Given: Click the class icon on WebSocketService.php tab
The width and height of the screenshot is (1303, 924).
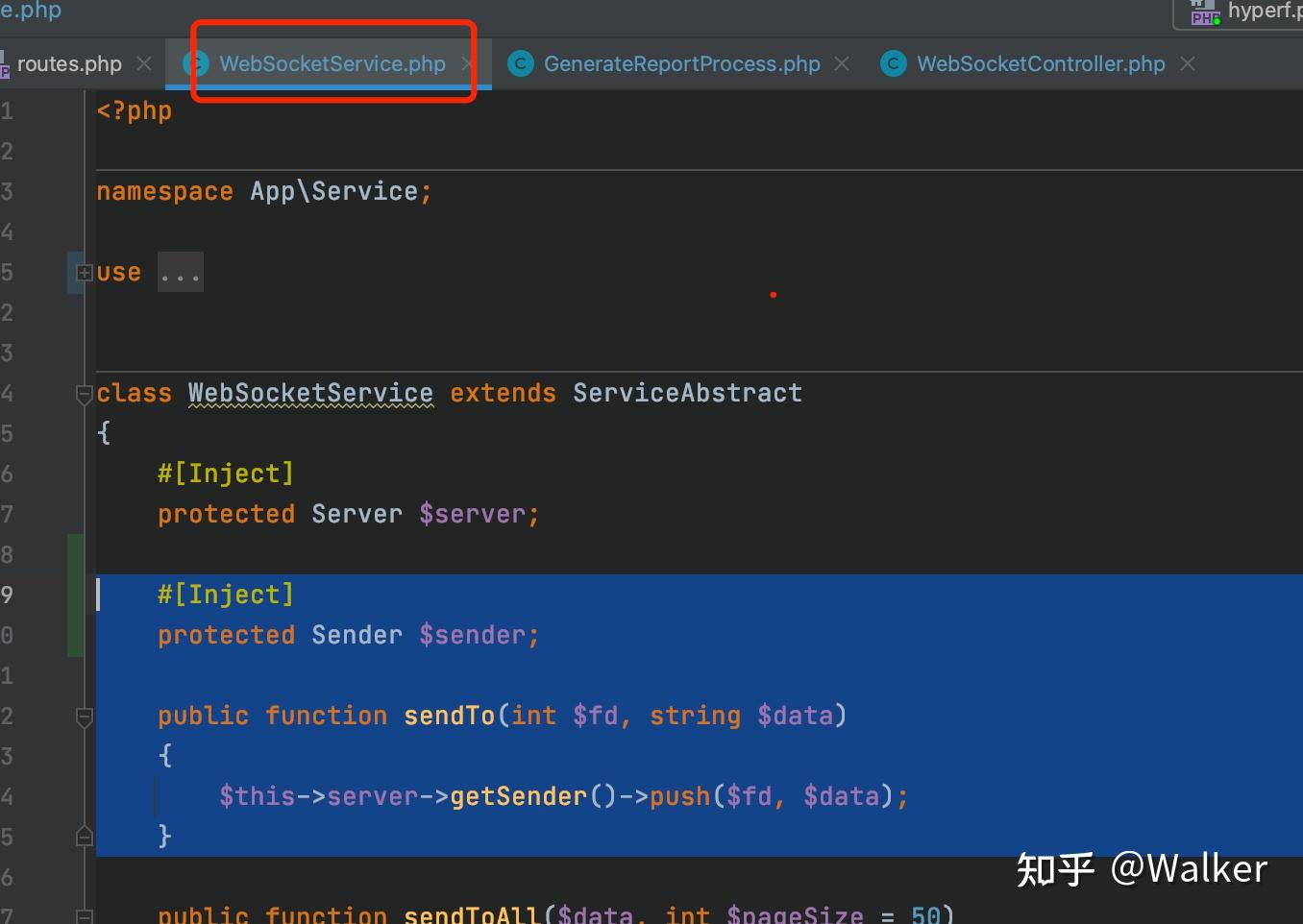Looking at the screenshot, I should (x=195, y=62).
